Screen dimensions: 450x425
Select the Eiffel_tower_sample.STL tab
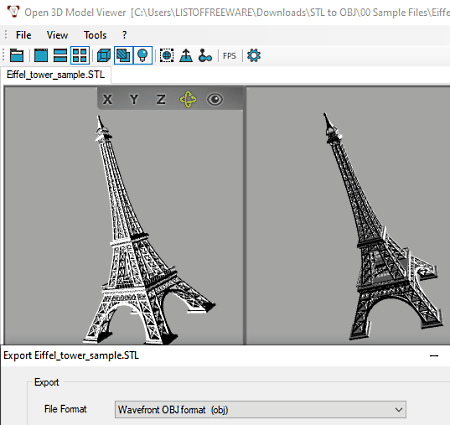56,74
